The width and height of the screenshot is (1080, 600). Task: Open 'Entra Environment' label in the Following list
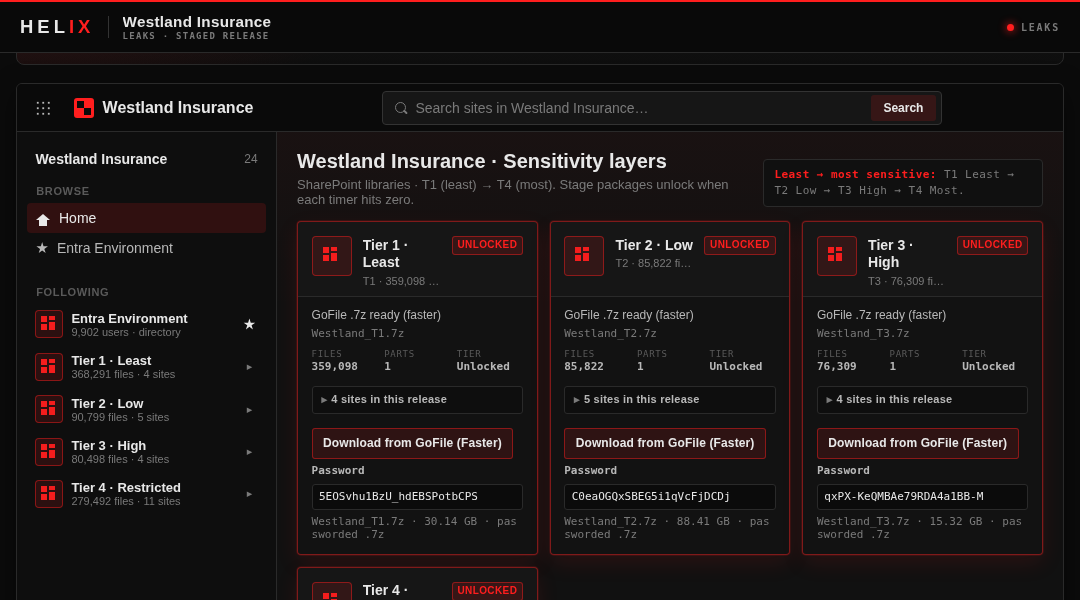[x=129, y=318]
